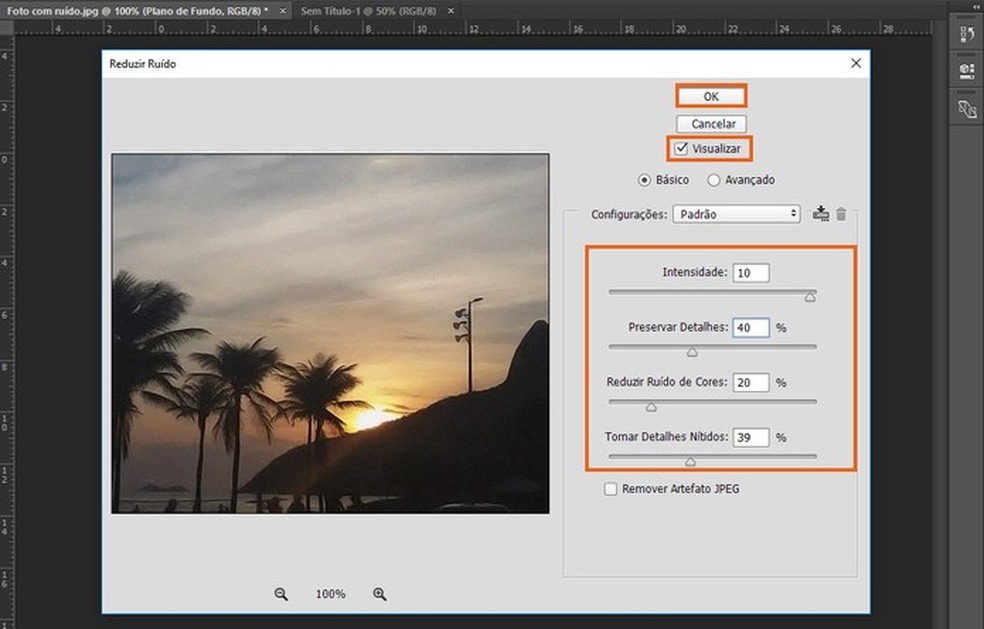The image size is (984, 629).
Task: Toggle the Visualizar preview checkbox
Action: (x=682, y=148)
